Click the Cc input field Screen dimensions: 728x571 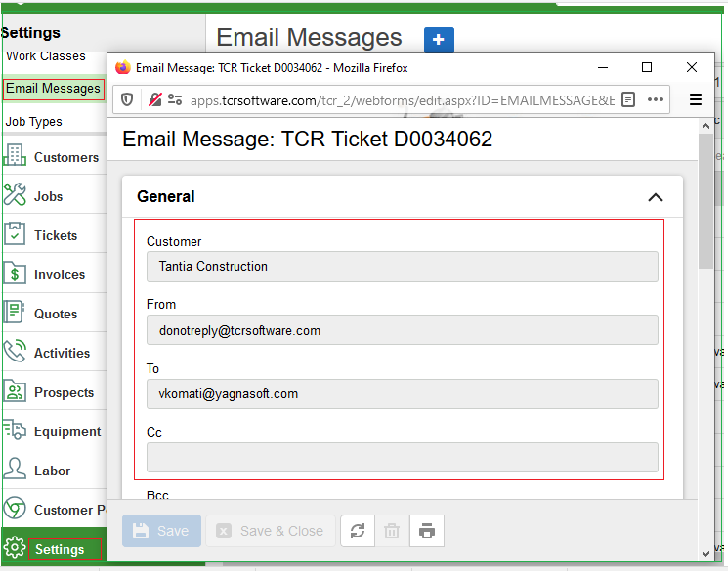[402, 457]
